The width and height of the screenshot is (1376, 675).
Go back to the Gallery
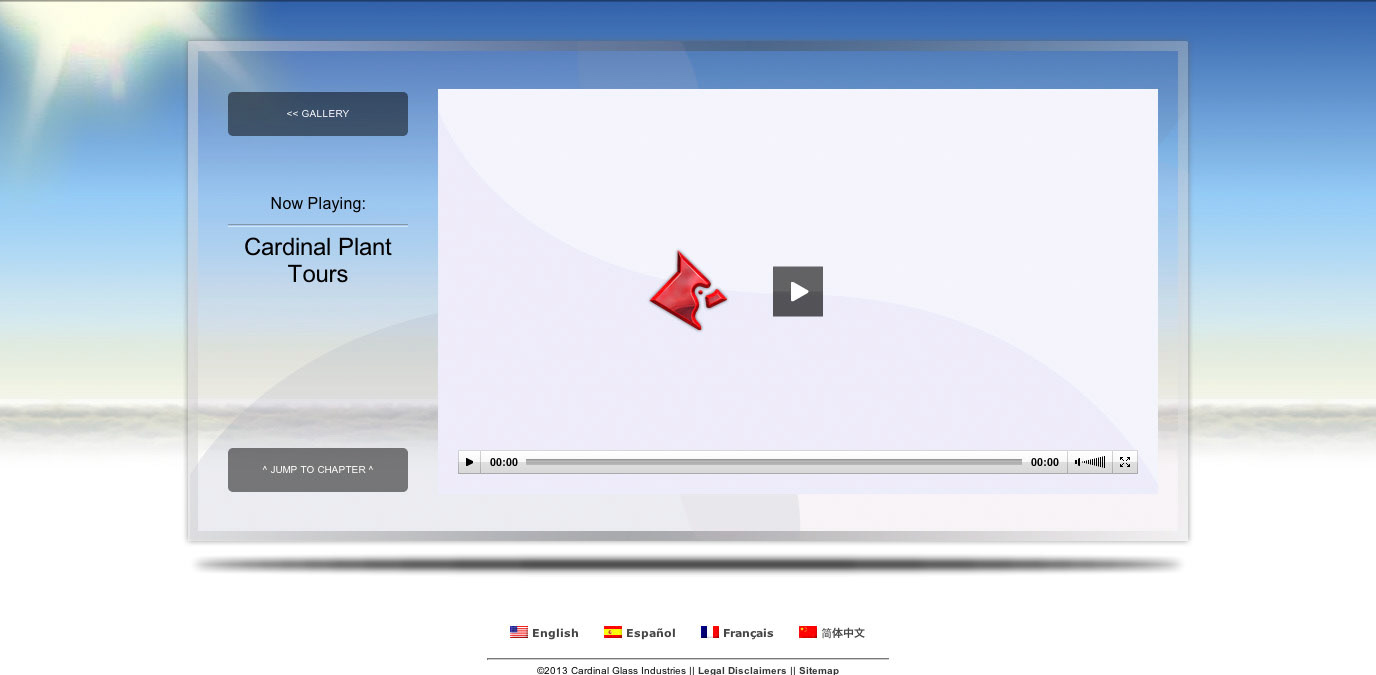[x=318, y=114]
